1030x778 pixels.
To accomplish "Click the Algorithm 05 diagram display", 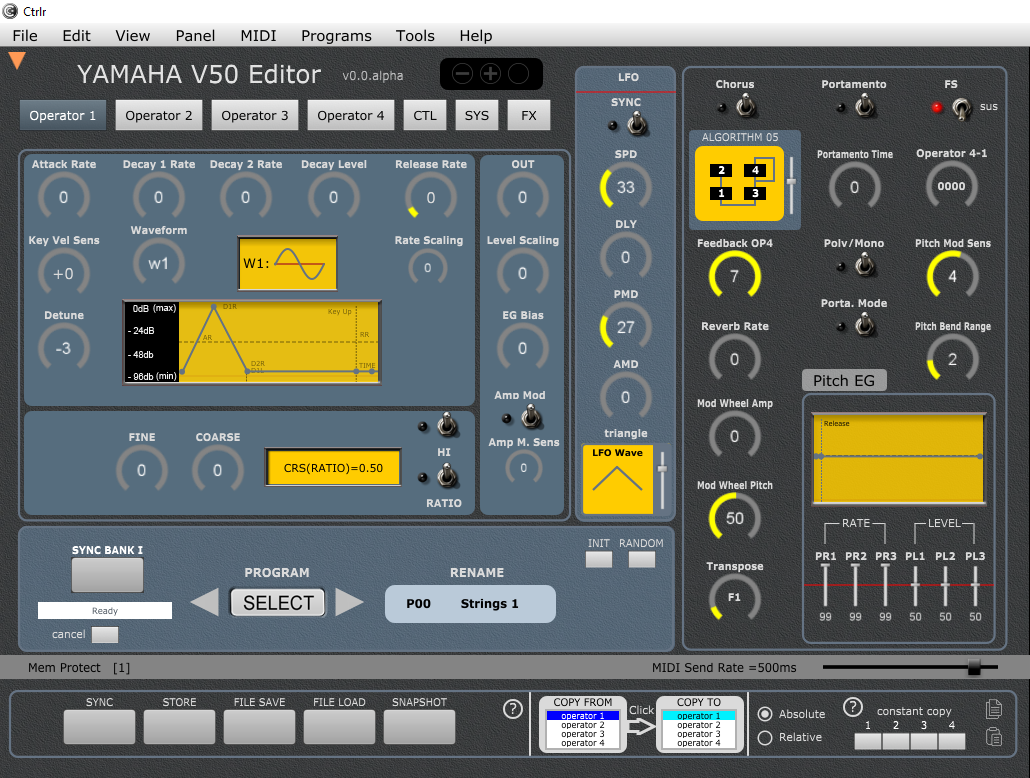I will pyautogui.click(x=738, y=182).
